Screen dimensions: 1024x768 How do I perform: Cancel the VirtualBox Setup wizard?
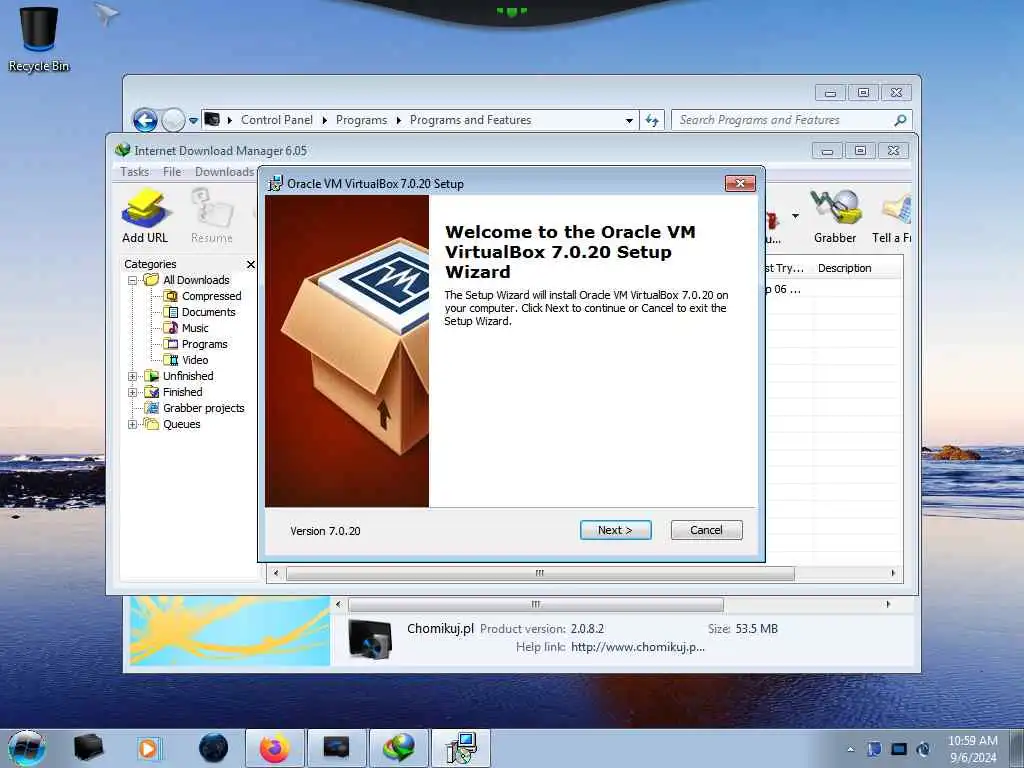(706, 530)
